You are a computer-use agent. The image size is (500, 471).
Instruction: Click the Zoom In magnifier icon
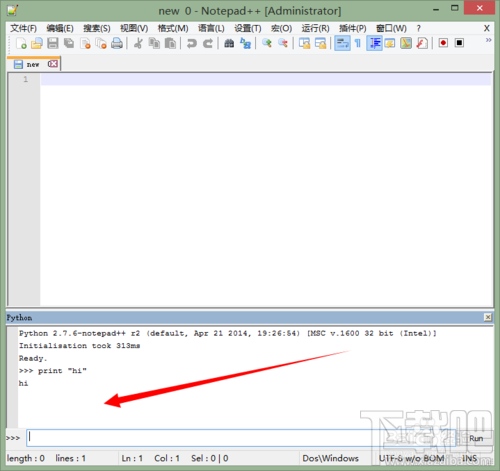(x=267, y=43)
